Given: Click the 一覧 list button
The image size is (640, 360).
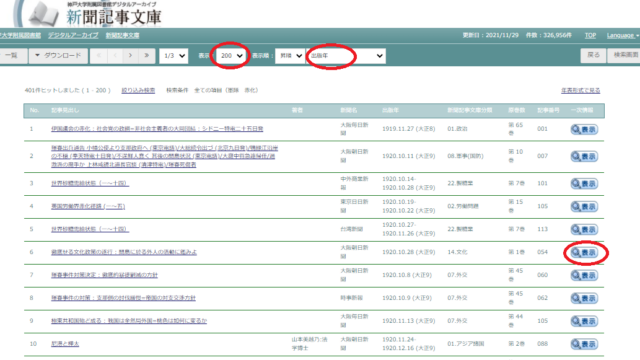Looking at the screenshot, I should [x=12, y=56].
